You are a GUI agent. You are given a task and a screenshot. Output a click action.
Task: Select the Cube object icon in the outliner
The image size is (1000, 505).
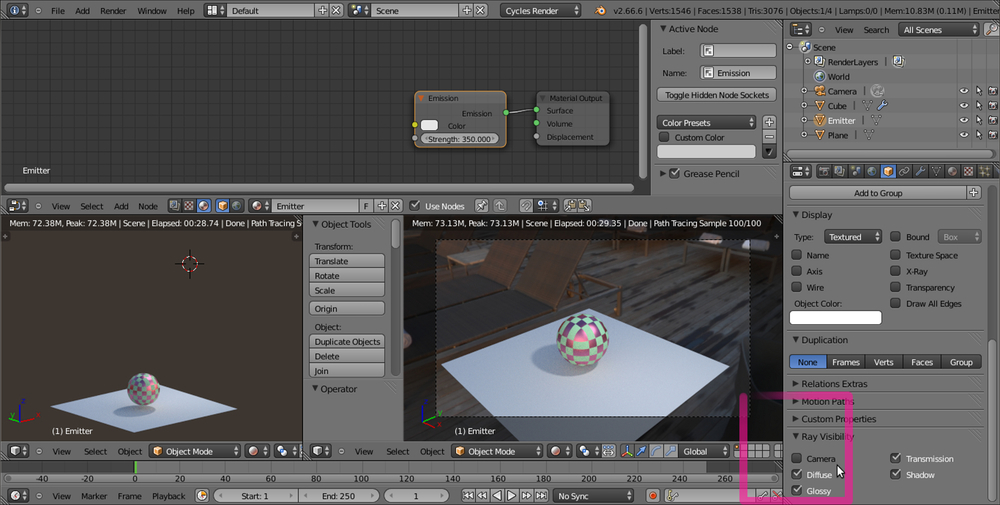point(817,105)
